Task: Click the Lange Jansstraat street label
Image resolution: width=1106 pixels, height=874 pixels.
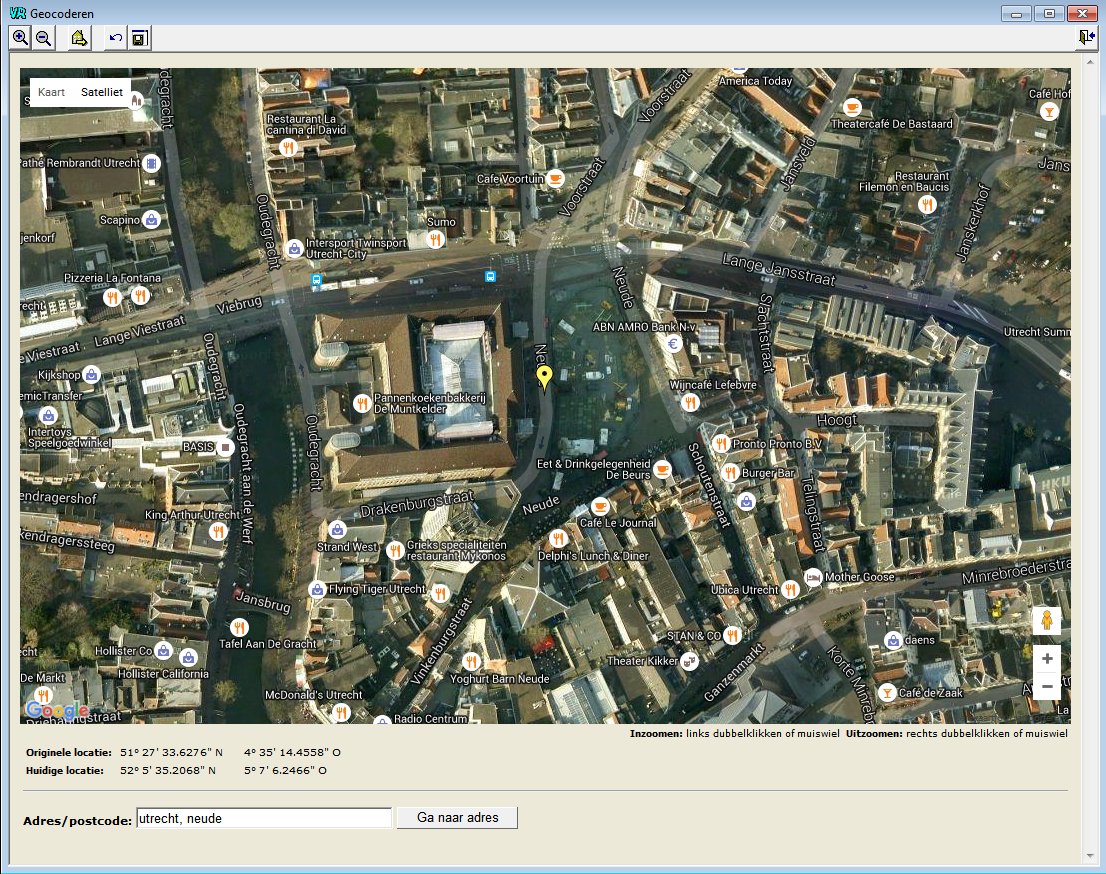Action: [779, 269]
